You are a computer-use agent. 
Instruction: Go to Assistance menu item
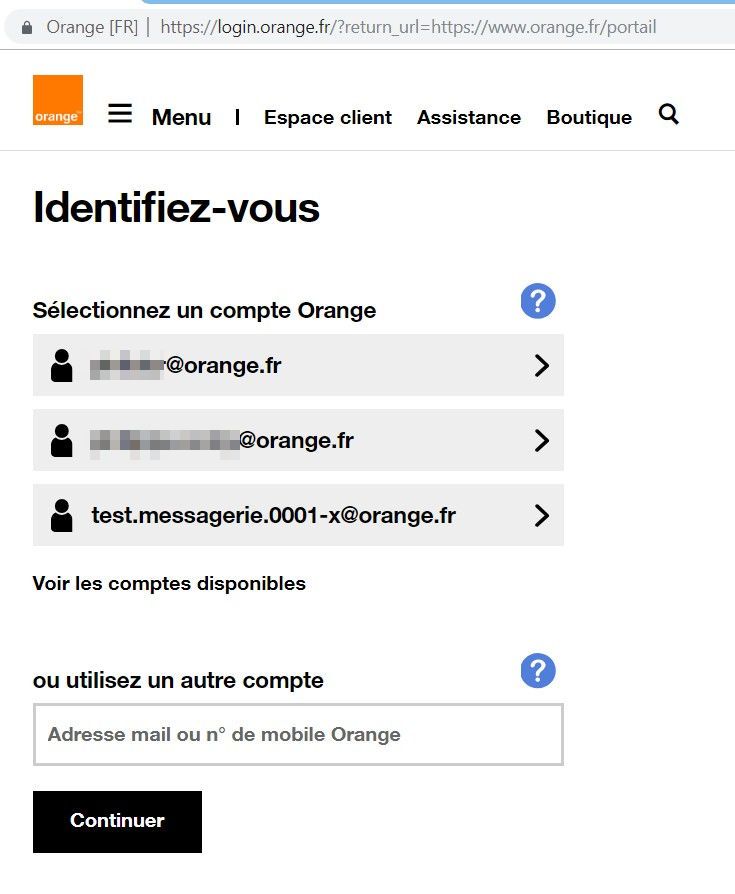pos(469,118)
